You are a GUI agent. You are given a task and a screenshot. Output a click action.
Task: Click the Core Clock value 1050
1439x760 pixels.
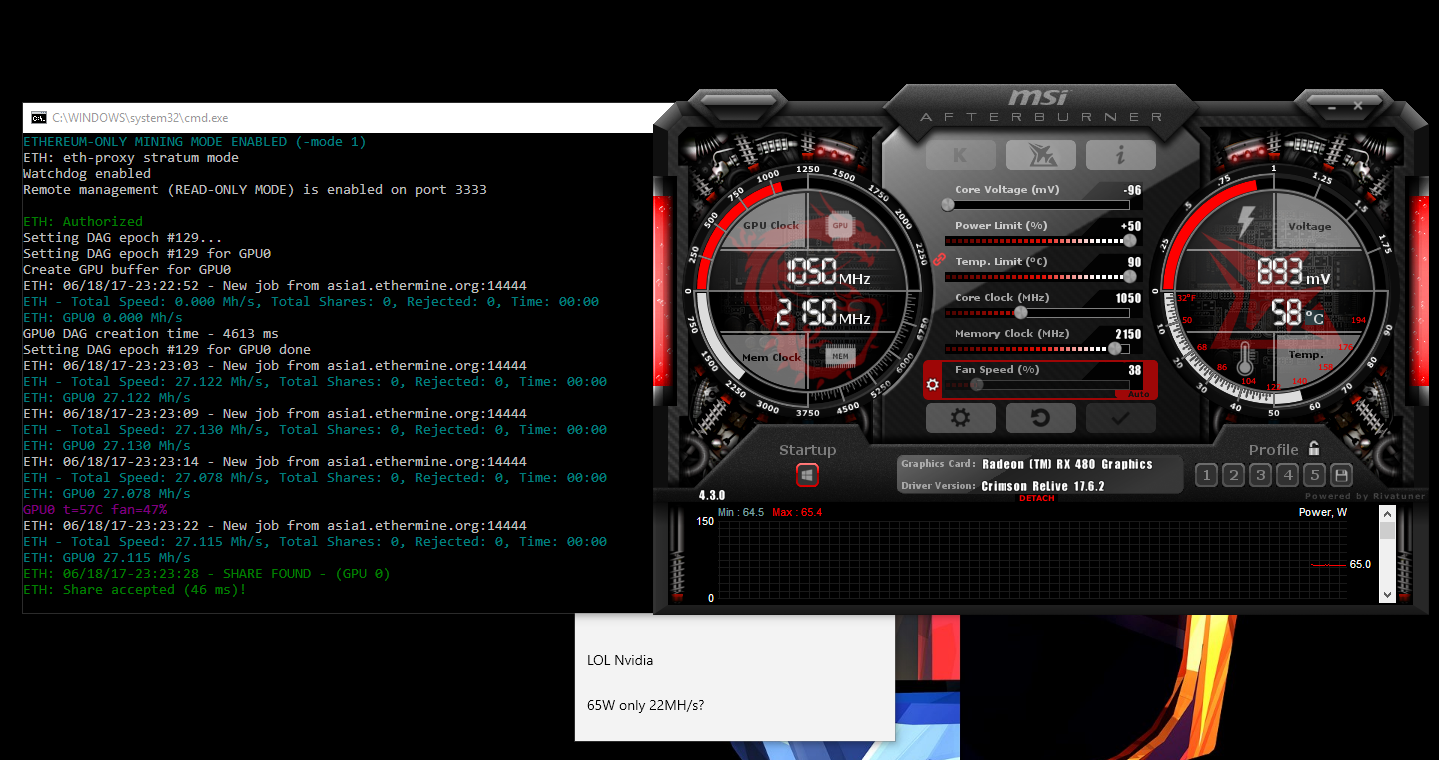pyautogui.click(x=1128, y=298)
